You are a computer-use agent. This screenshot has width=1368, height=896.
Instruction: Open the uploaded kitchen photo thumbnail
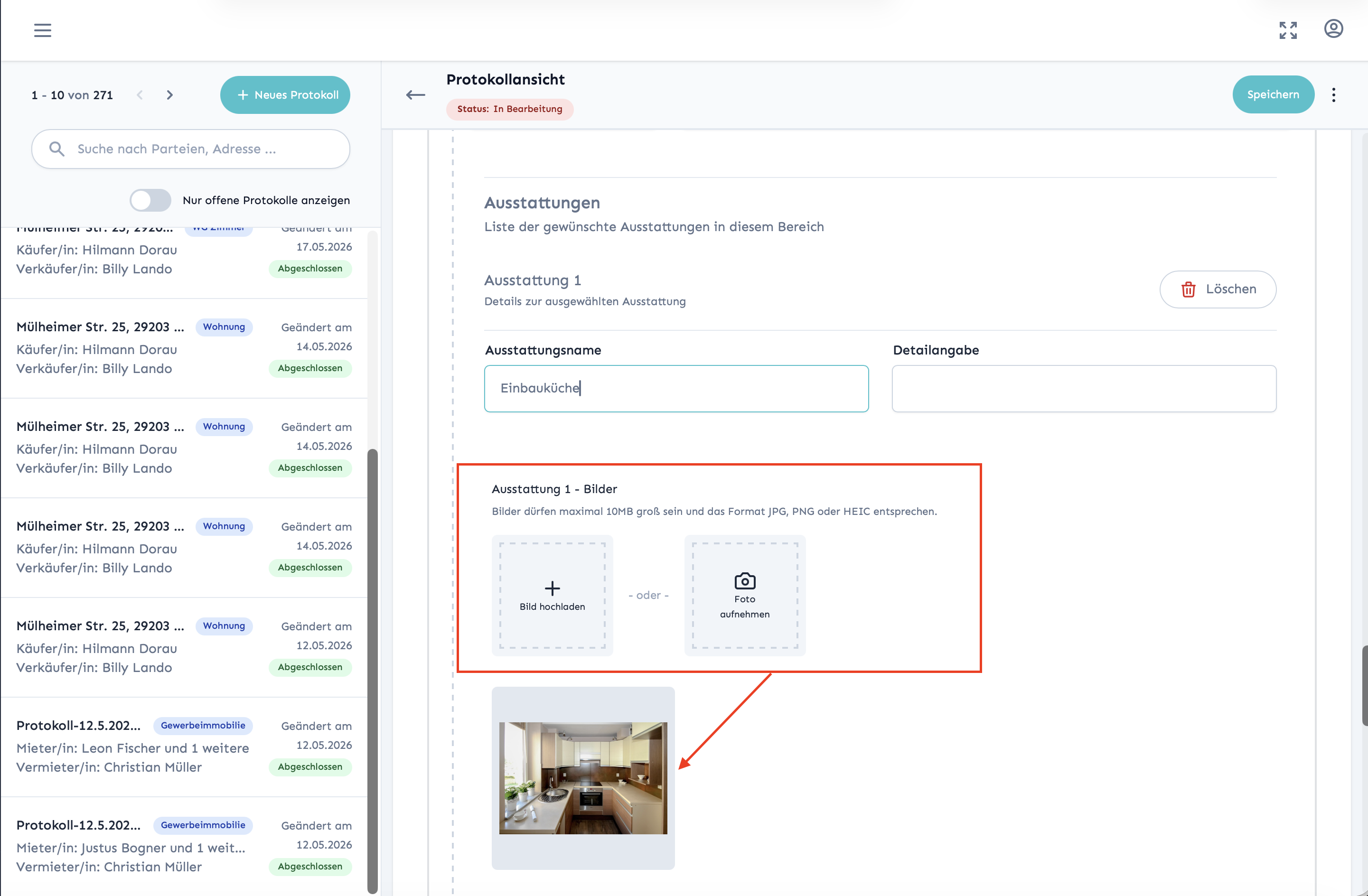[583, 778]
